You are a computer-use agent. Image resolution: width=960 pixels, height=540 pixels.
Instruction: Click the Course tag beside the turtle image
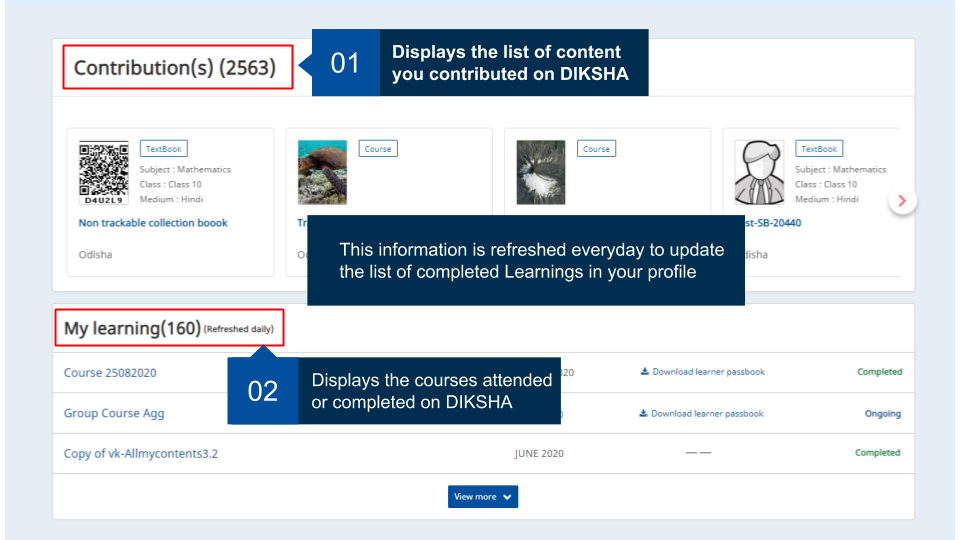(x=378, y=149)
